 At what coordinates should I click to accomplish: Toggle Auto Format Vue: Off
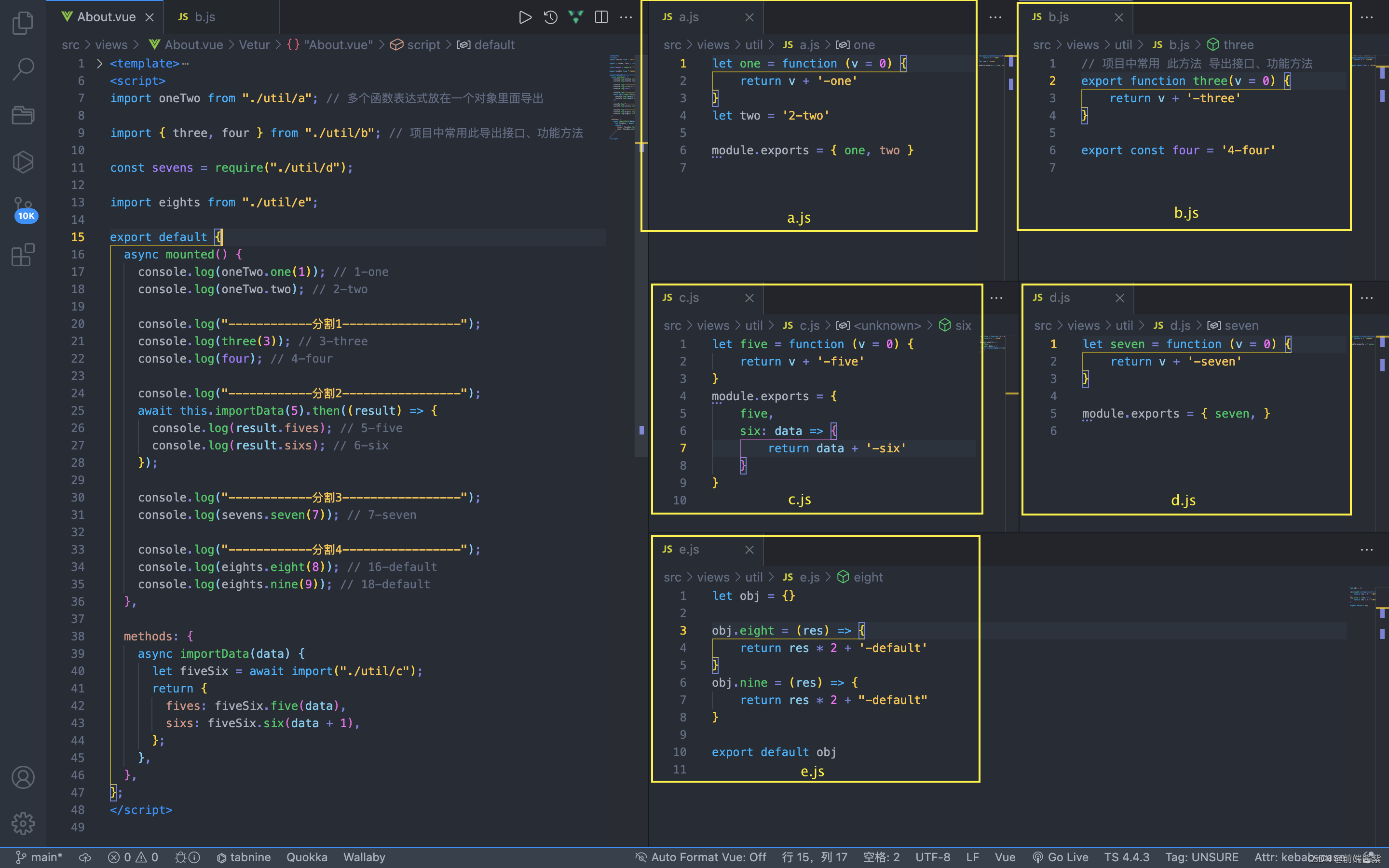tap(701, 857)
